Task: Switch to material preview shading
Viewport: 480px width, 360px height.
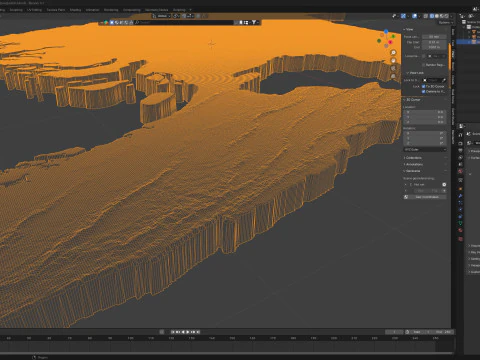Action: (x=442, y=16)
